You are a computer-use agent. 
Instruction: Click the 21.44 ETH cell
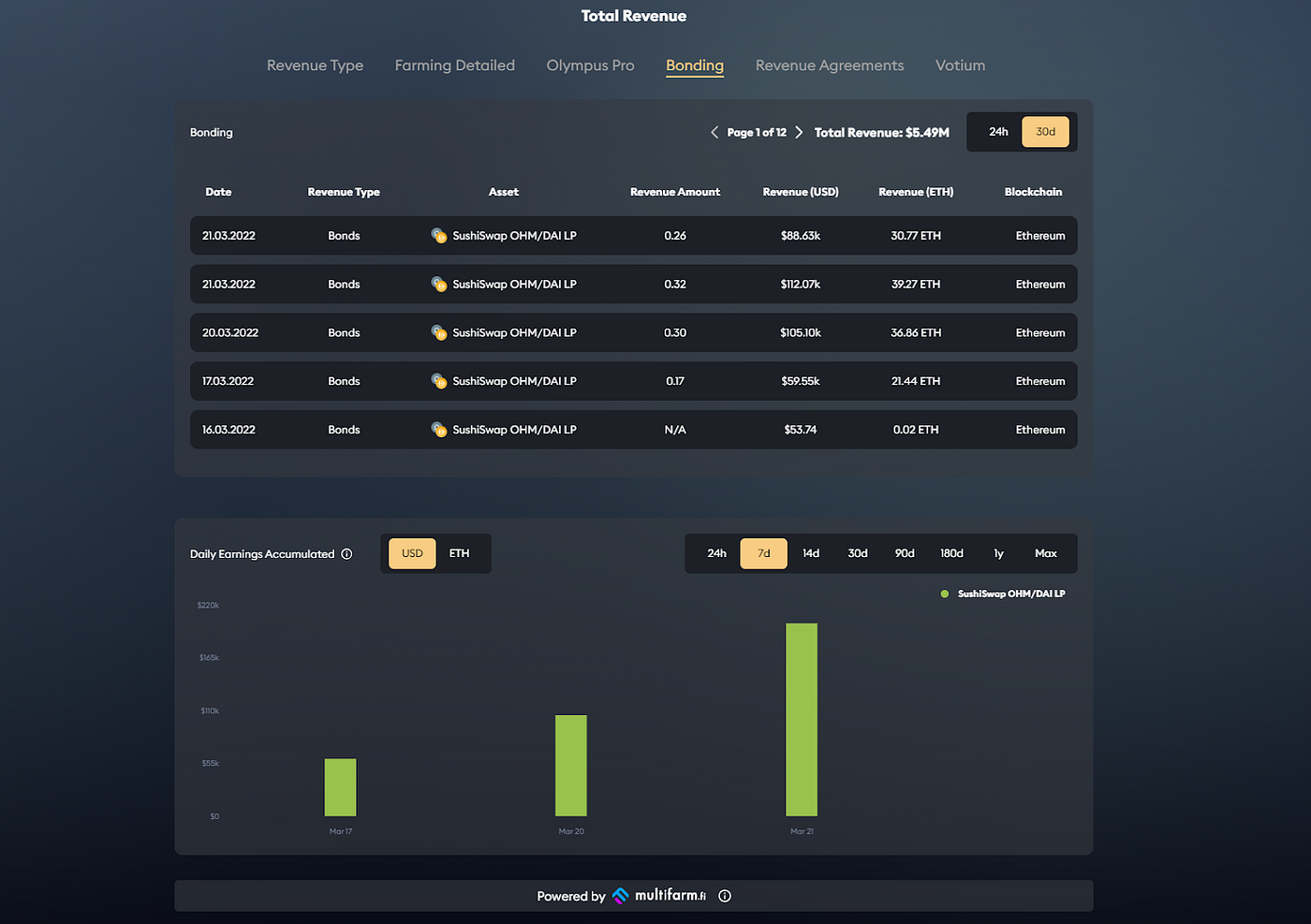pyautogui.click(x=916, y=382)
